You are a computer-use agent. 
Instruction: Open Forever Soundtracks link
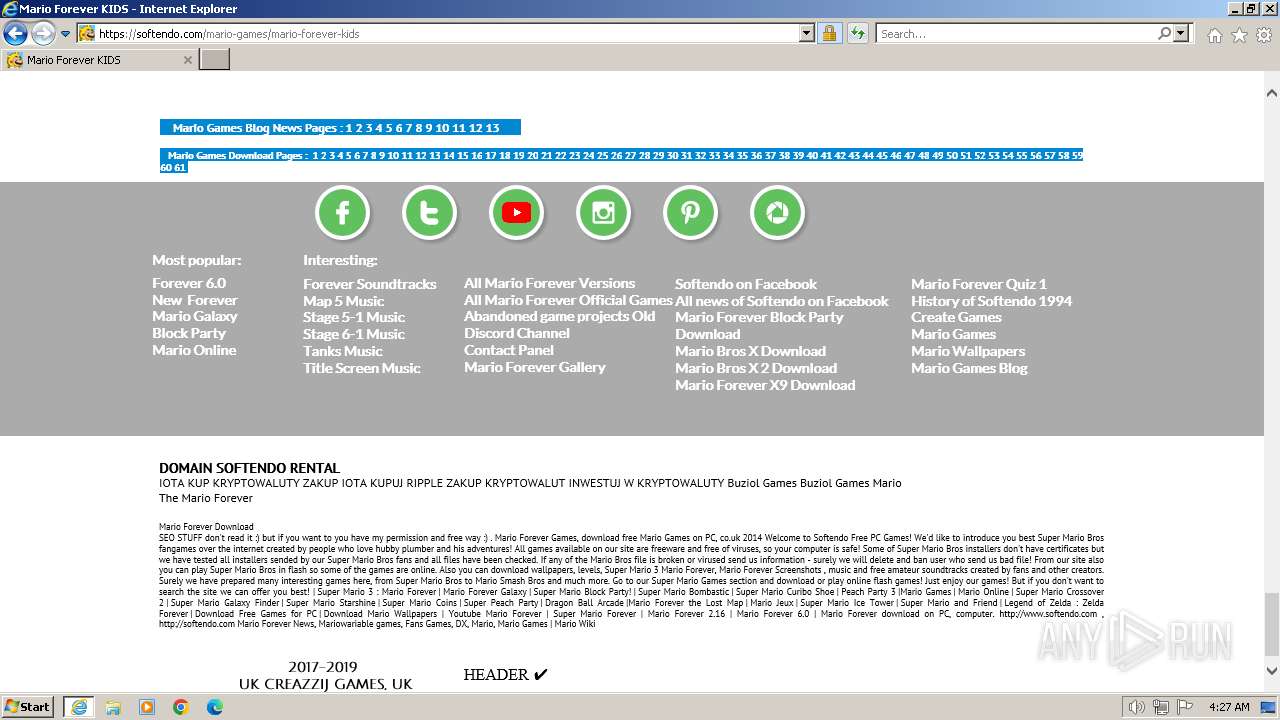coord(370,284)
